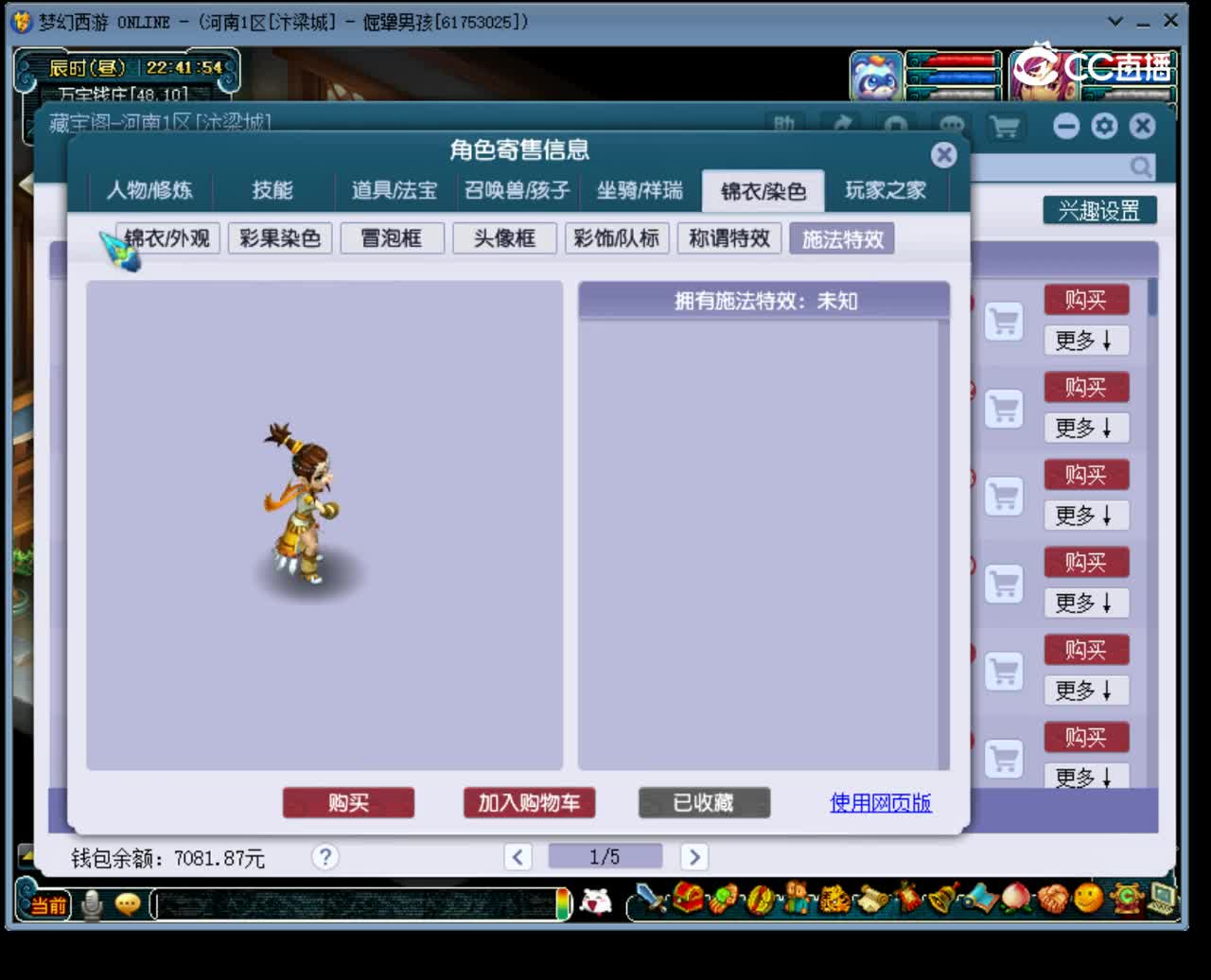Open the 兴趣设置 button
Viewport: 1211px width, 980px height.
[1099, 210]
